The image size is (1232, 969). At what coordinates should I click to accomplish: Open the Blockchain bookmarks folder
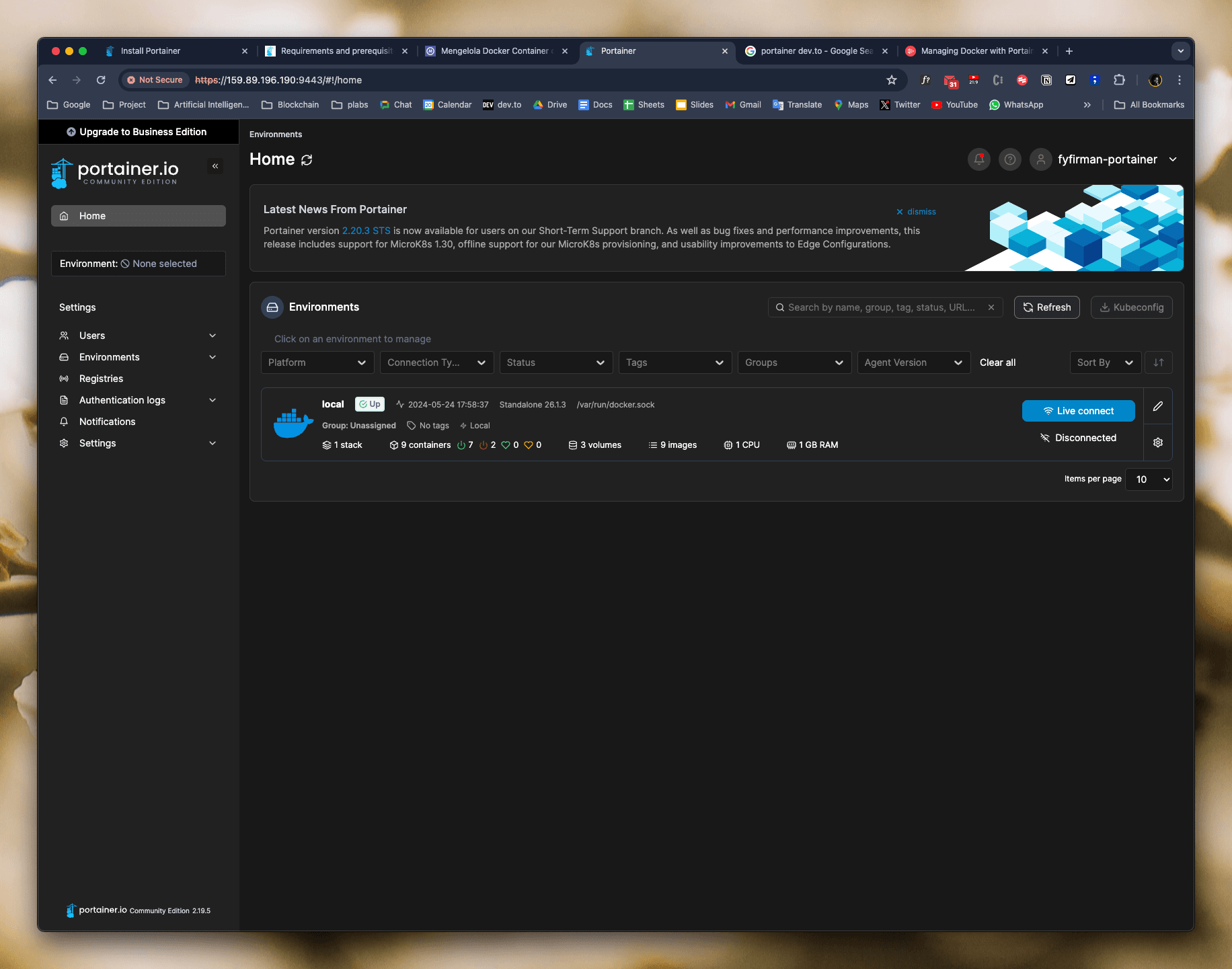click(290, 105)
